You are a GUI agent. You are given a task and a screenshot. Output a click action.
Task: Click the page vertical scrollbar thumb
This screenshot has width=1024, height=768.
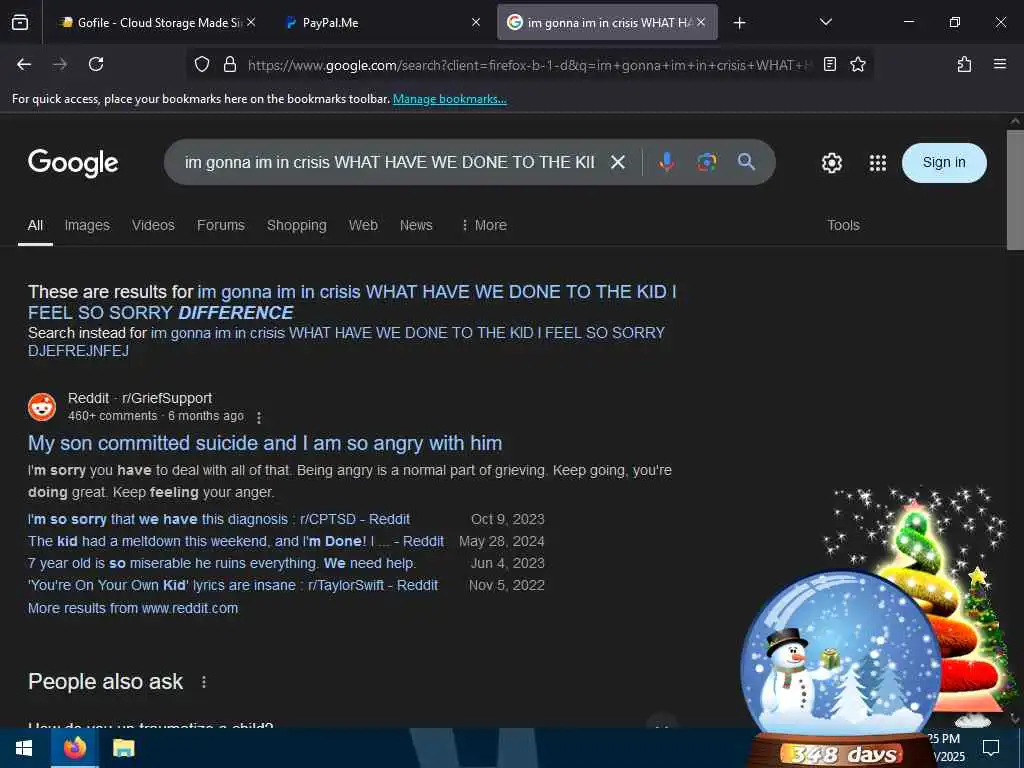1015,189
